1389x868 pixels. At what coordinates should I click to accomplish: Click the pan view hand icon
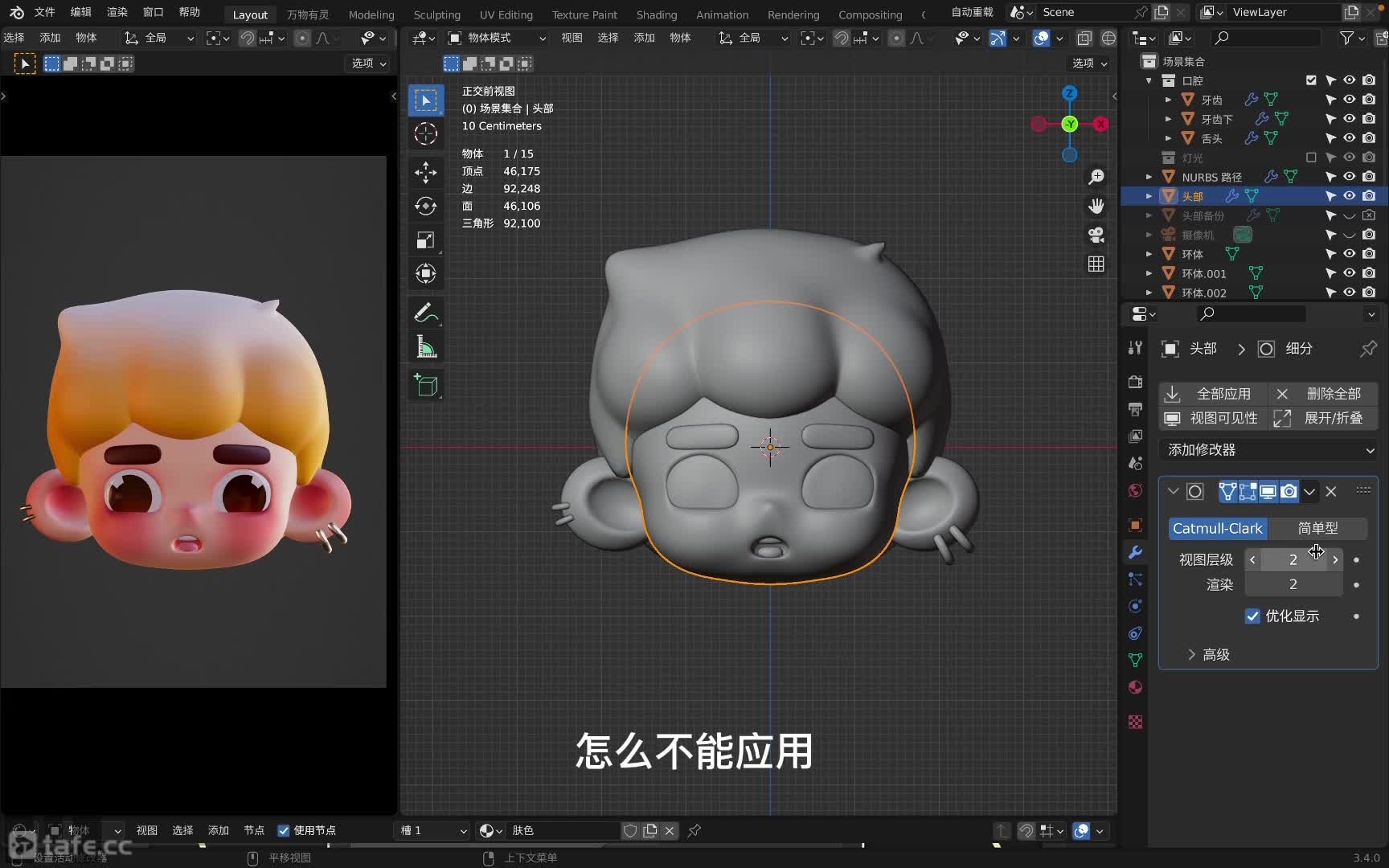(x=1096, y=207)
